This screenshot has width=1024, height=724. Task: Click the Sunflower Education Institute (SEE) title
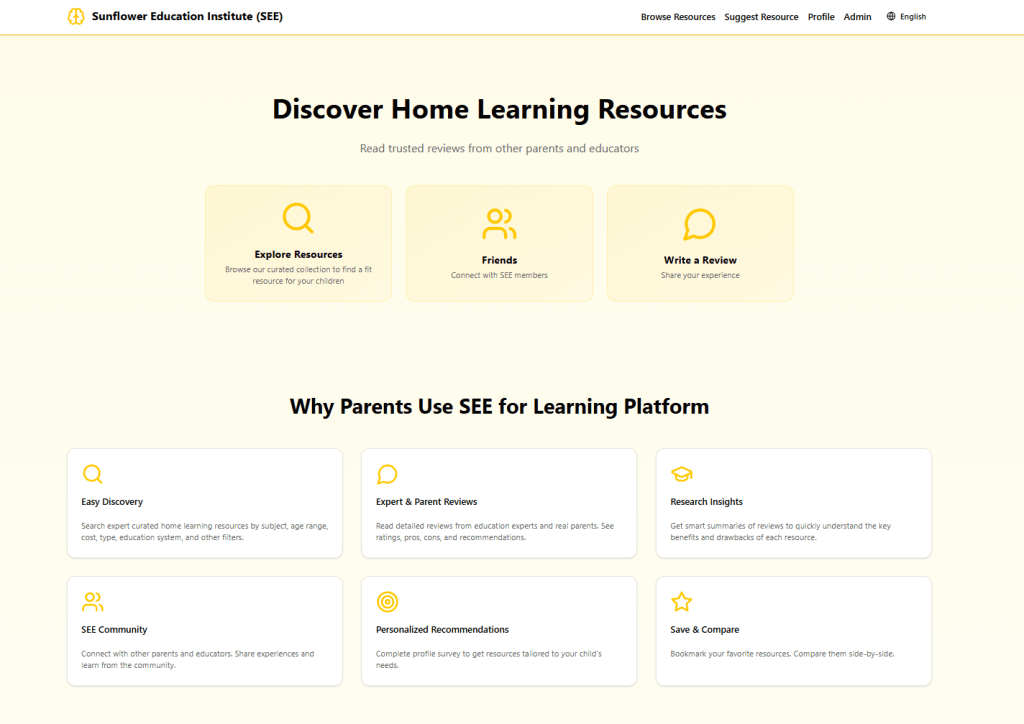point(187,17)
